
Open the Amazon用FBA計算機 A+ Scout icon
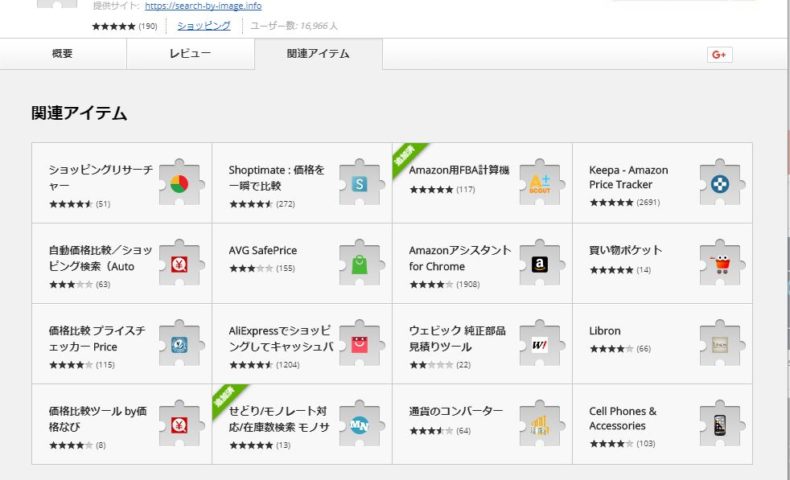tap(540, 184)
